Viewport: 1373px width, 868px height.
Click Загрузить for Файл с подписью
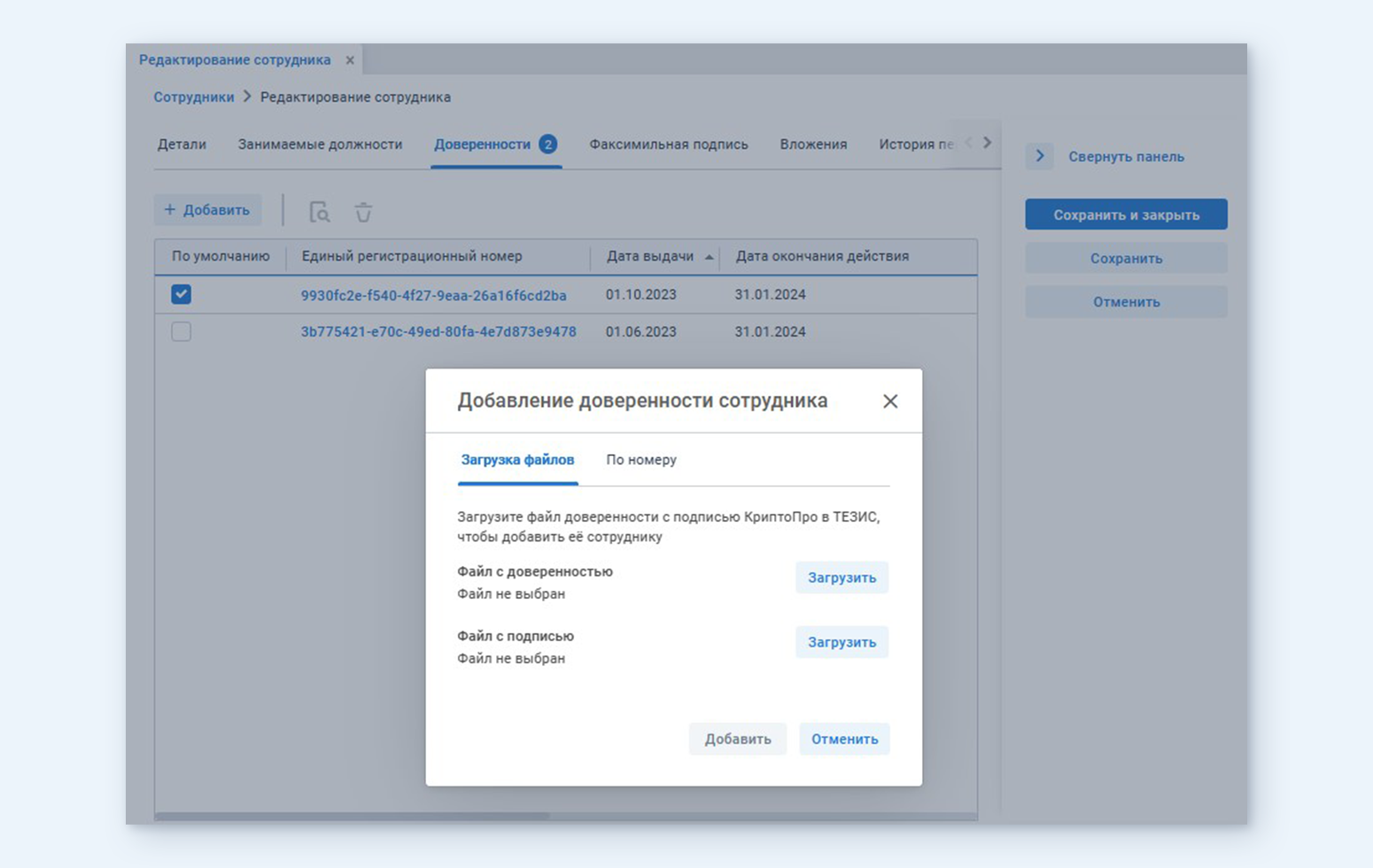click(x=842, y=642)
